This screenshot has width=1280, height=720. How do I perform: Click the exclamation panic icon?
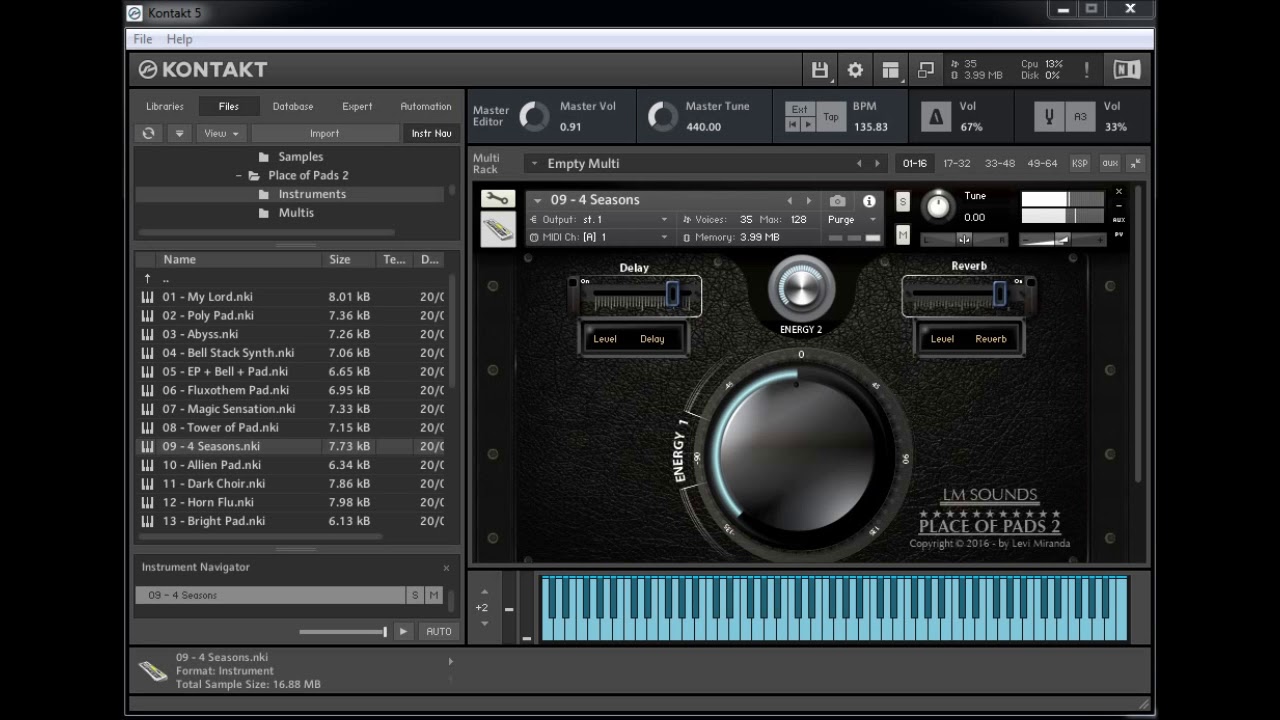1087,70
